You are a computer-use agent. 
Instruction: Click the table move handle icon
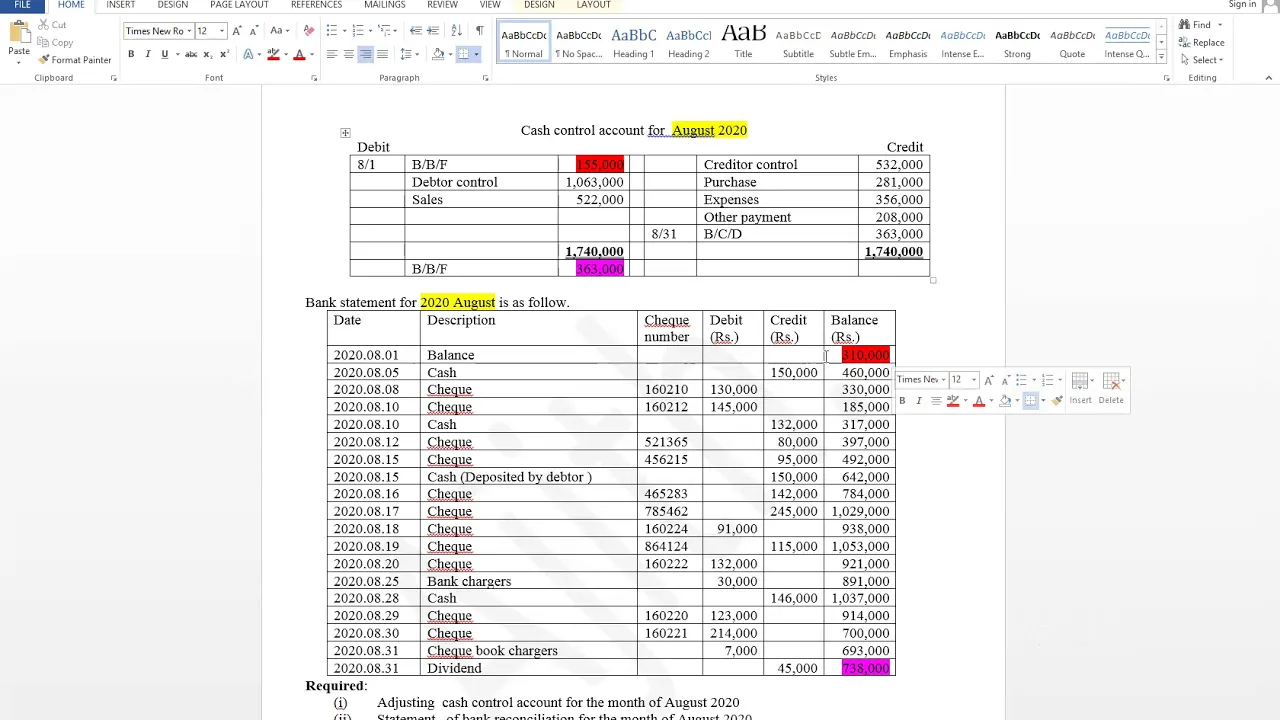pos(345,132)
